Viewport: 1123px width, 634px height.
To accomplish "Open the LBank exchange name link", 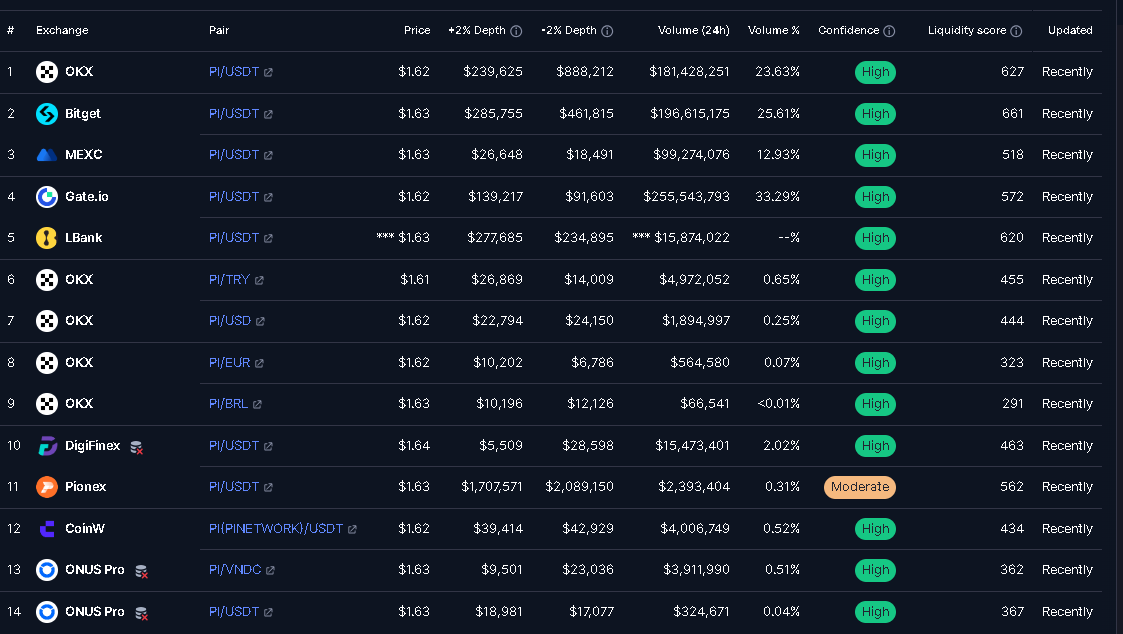I will tap(84, 238).
